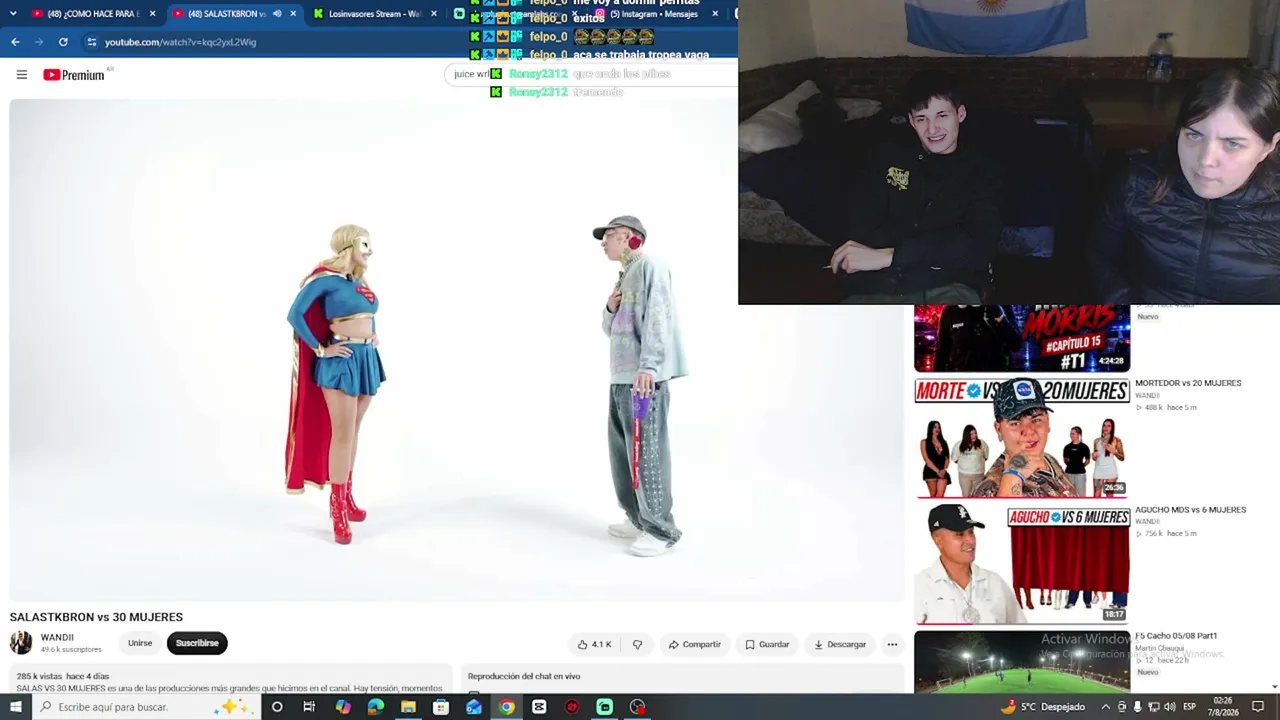Open CapCut from the taskbar
Screen dimensions: 1280x720
point(539,707)
